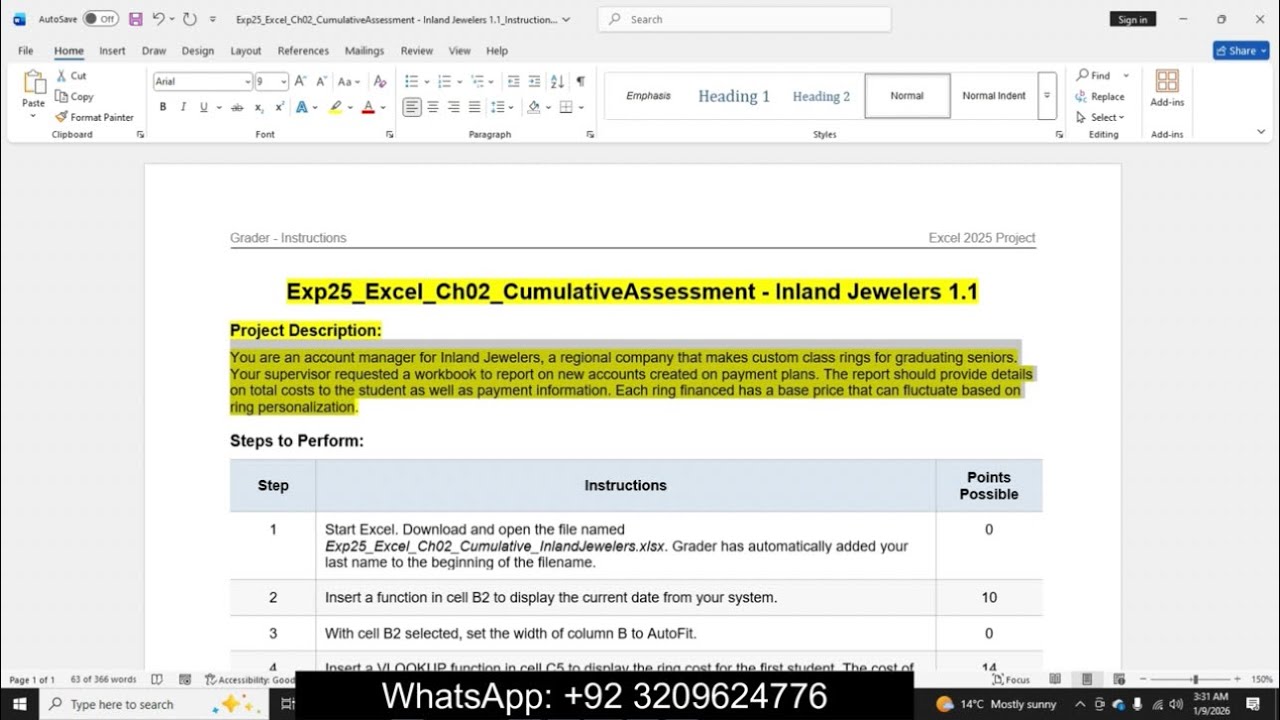Apply strikethrough formatting
This screenshot has height=720, width=1280.
[237, 107]
